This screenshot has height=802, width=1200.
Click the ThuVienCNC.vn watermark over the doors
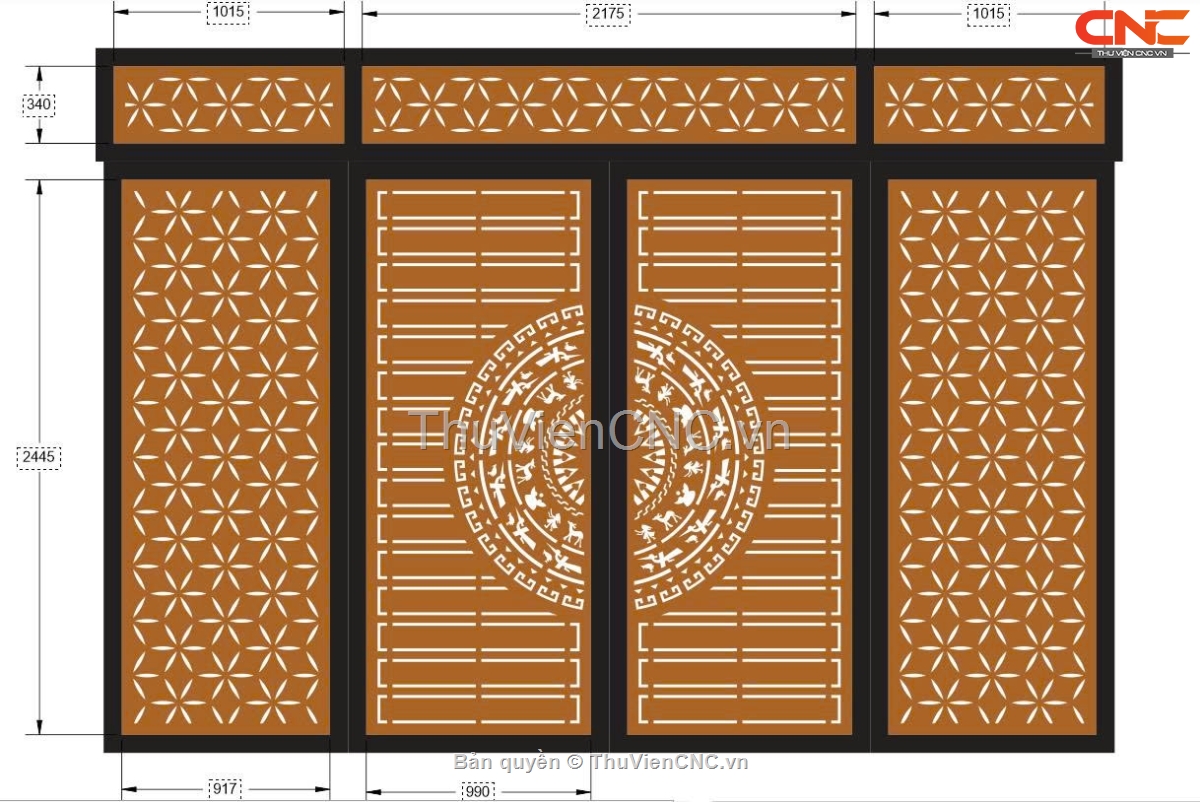point(600,431)
